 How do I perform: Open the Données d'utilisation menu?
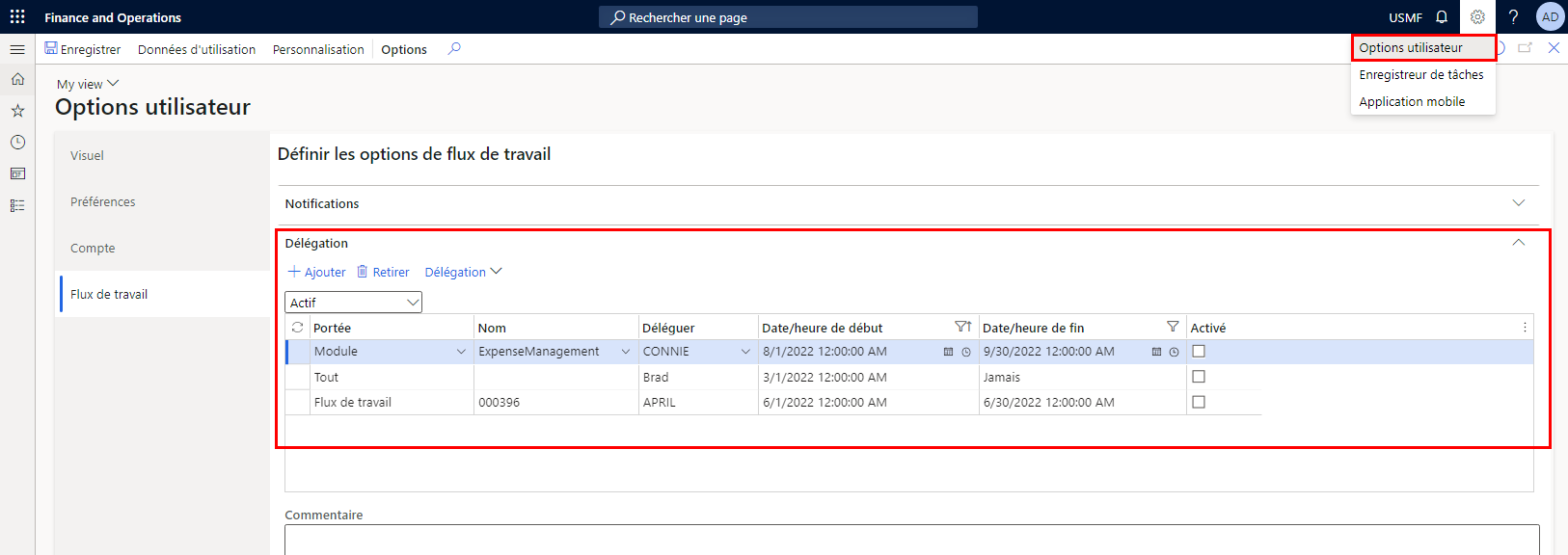click(x=197, y=49)
